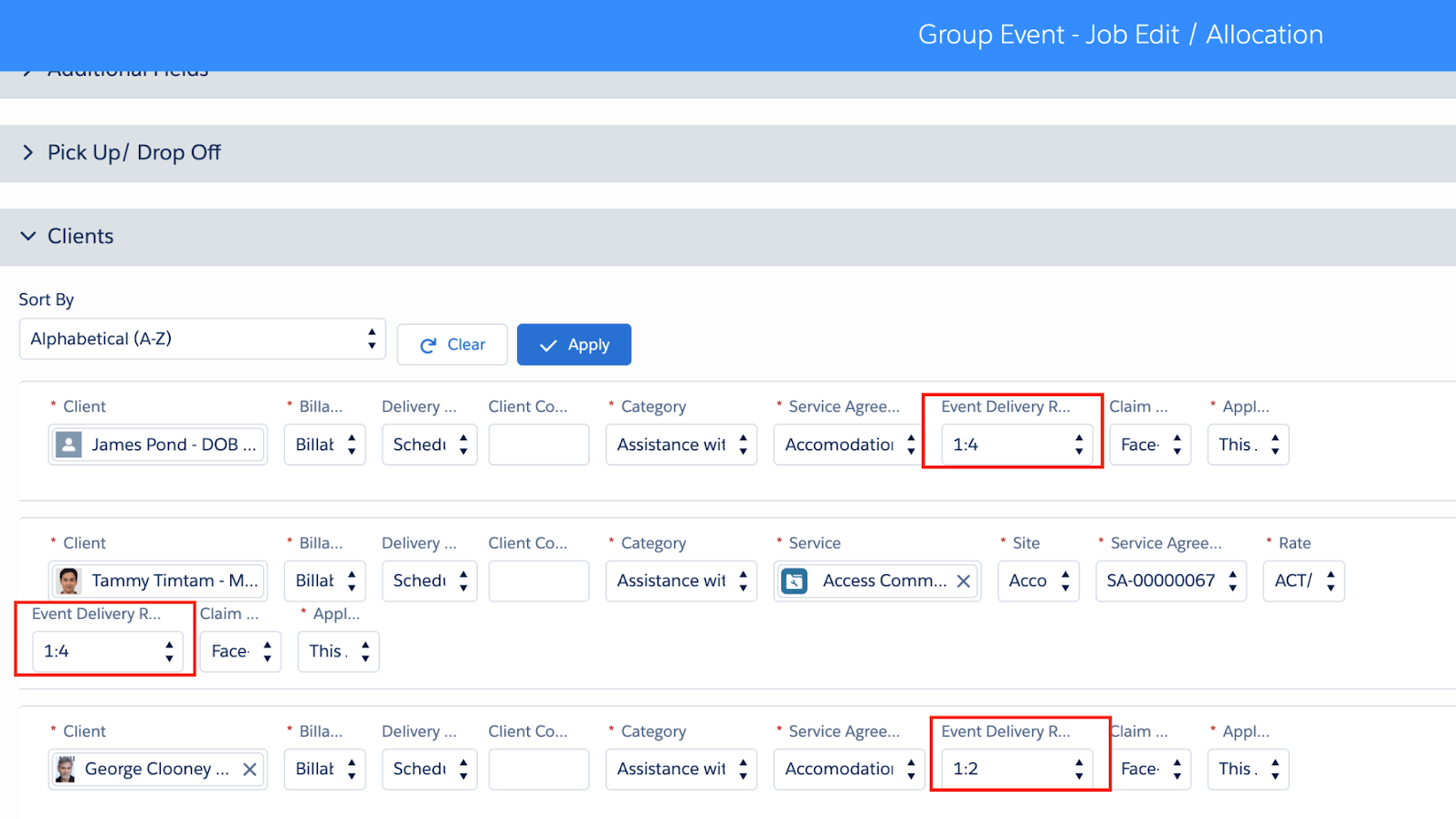The width and height of the screenshot is (1456, 819).
Task: Expand the Pick Up/ Drop Off section
Action: click(27, 152)
